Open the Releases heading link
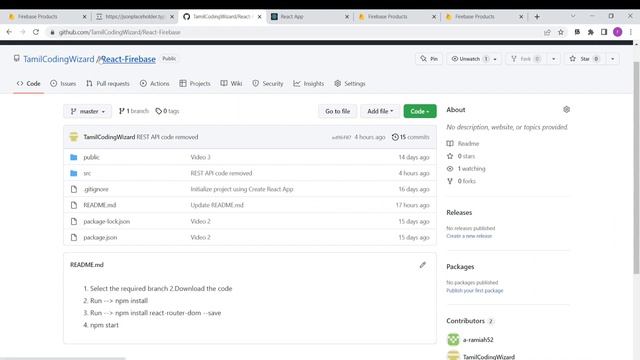 tap(459, 213)
